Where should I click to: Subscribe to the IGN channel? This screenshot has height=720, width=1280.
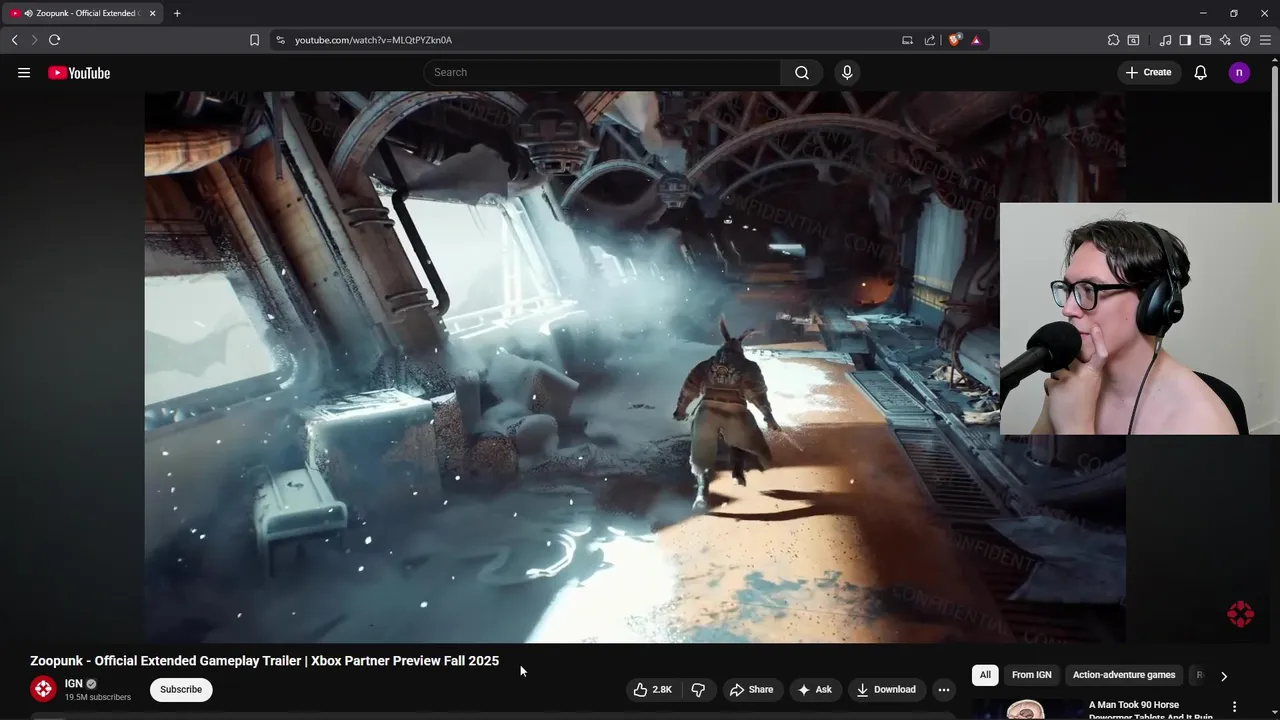pos(181,689)
